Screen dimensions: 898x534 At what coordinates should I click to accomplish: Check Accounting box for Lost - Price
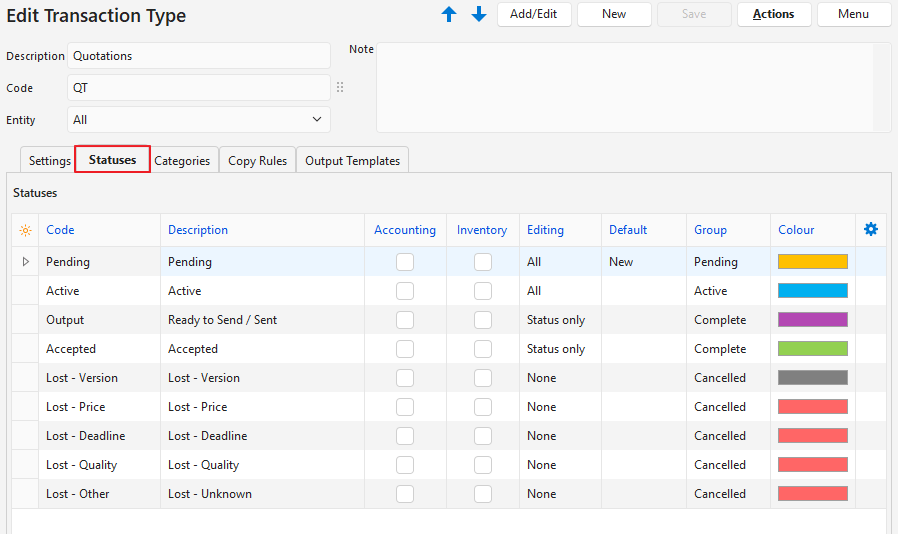tap(405, 407)
